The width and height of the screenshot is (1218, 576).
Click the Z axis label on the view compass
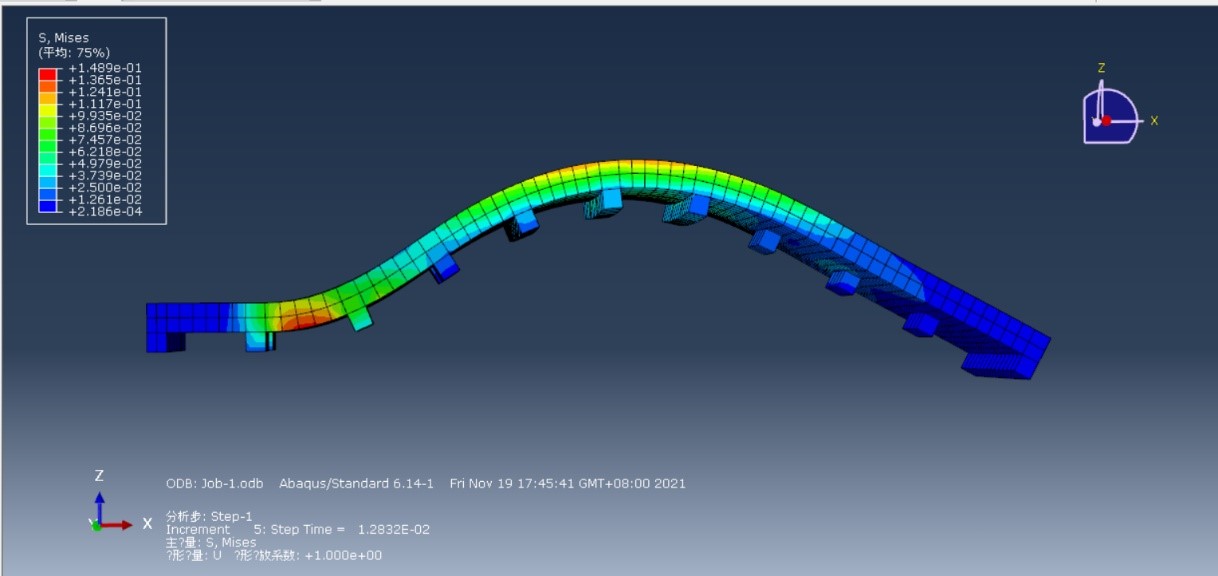(x=1101, y=68)
